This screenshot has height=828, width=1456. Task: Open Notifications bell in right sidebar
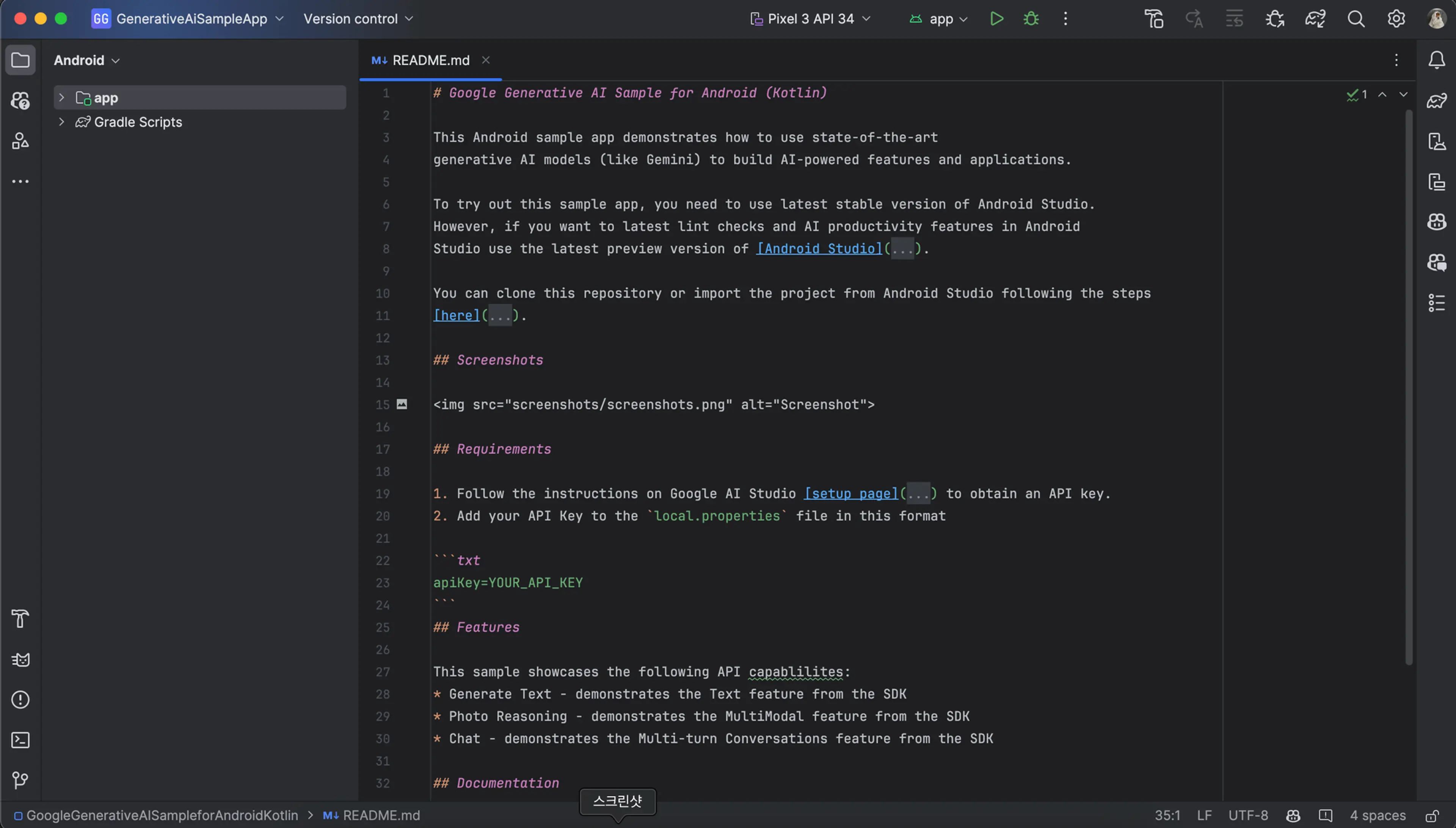coord(1437,60)
